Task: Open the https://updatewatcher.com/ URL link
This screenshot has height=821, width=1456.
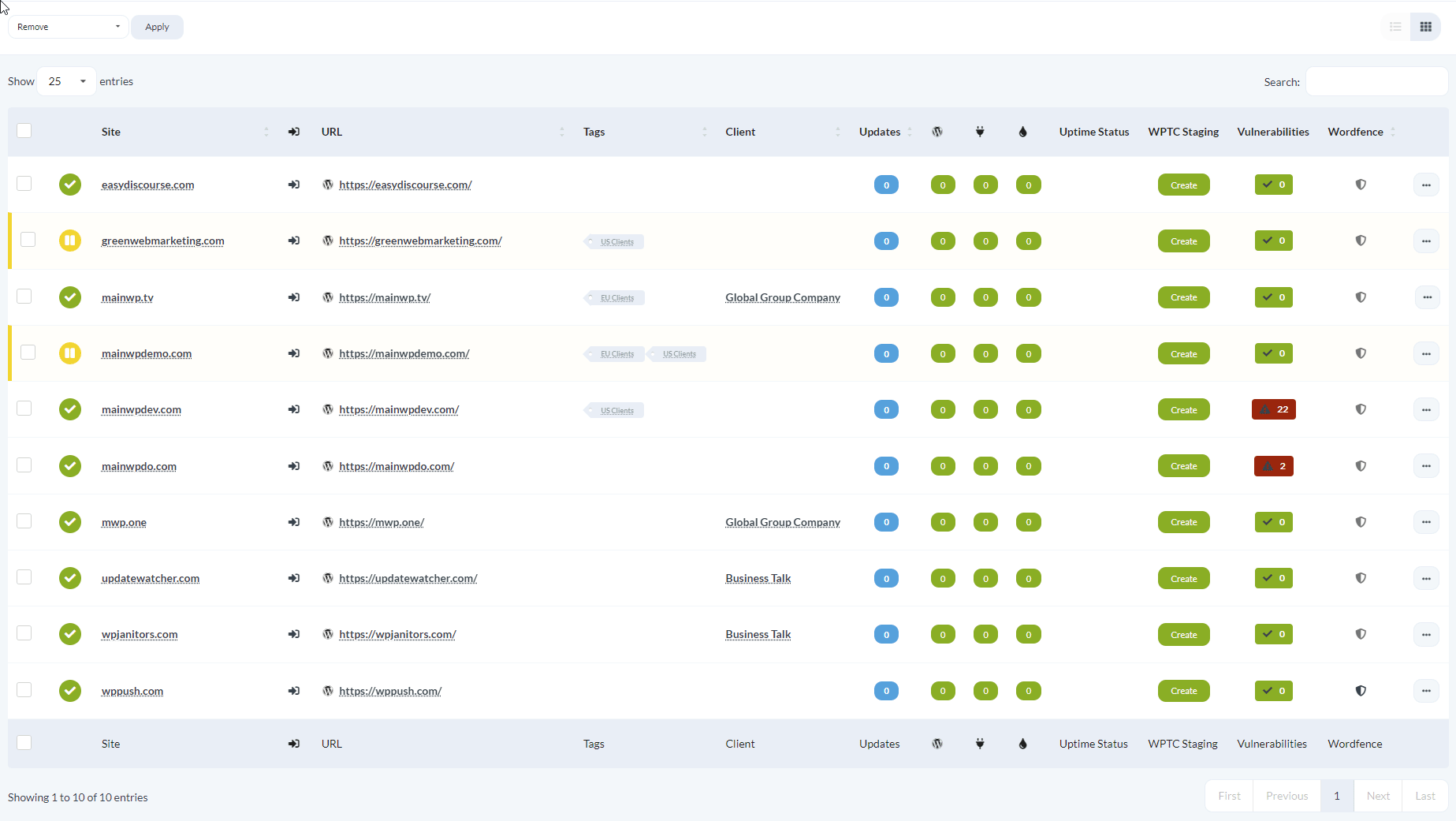Action: pos(408,578)
